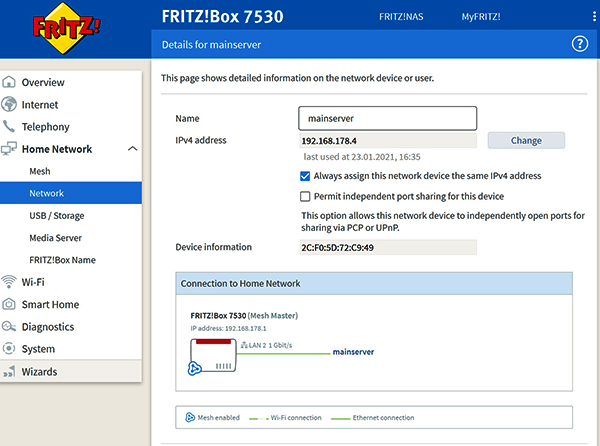
Task: Select the Mesh submenu item
Action: 71,171
